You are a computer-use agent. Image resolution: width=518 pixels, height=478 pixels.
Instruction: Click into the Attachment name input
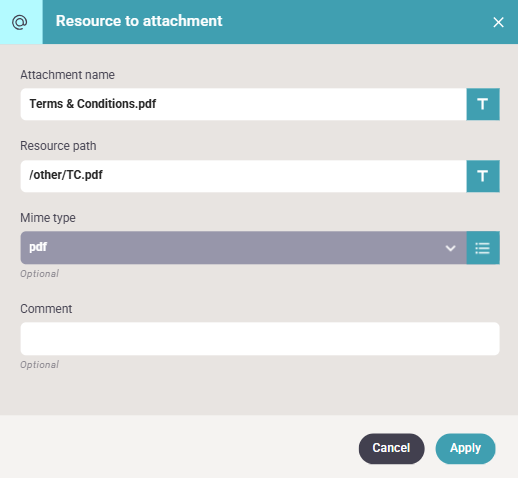[243, 104]
